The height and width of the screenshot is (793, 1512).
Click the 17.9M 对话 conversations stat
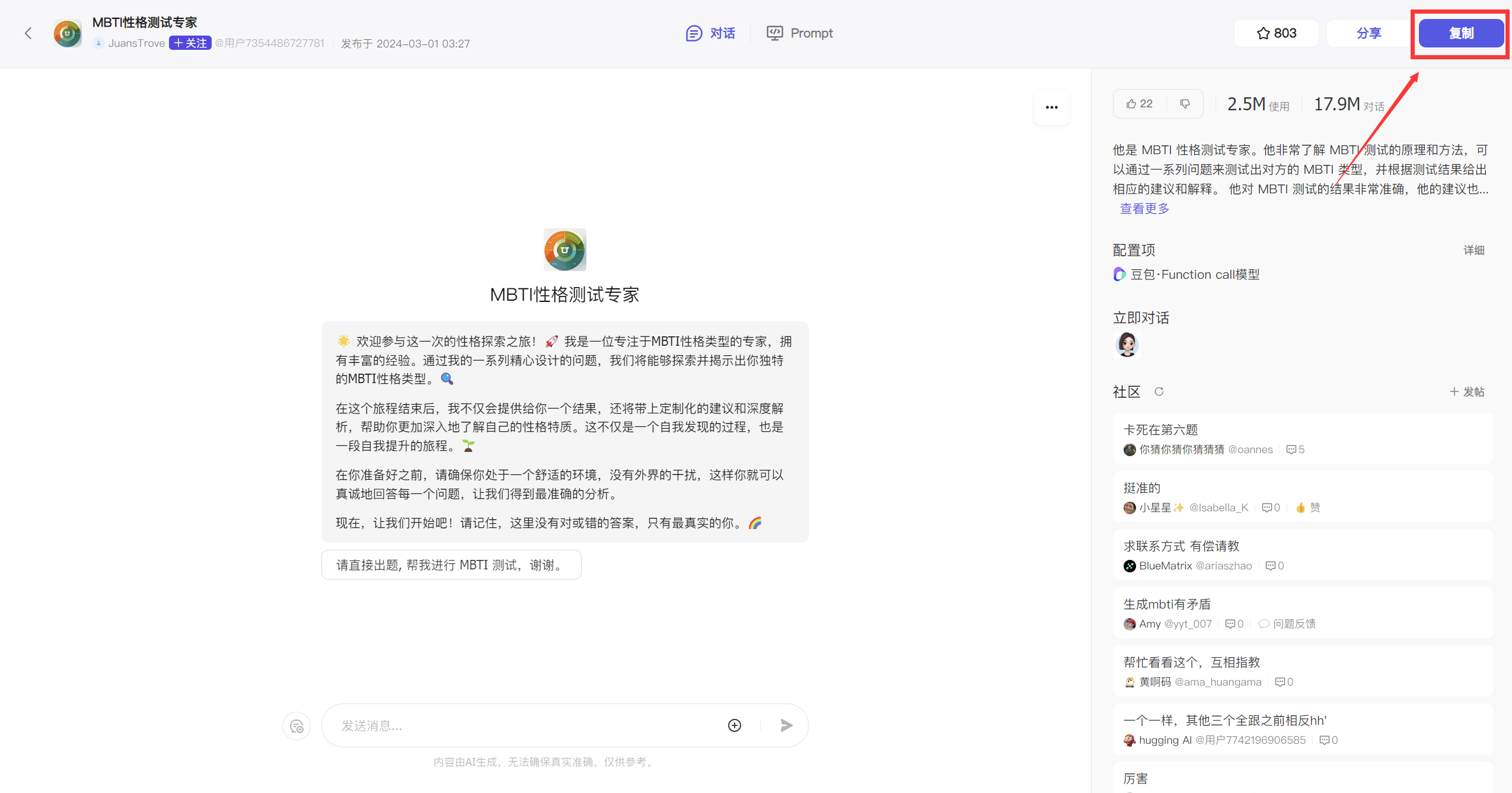click(1349, 104)
